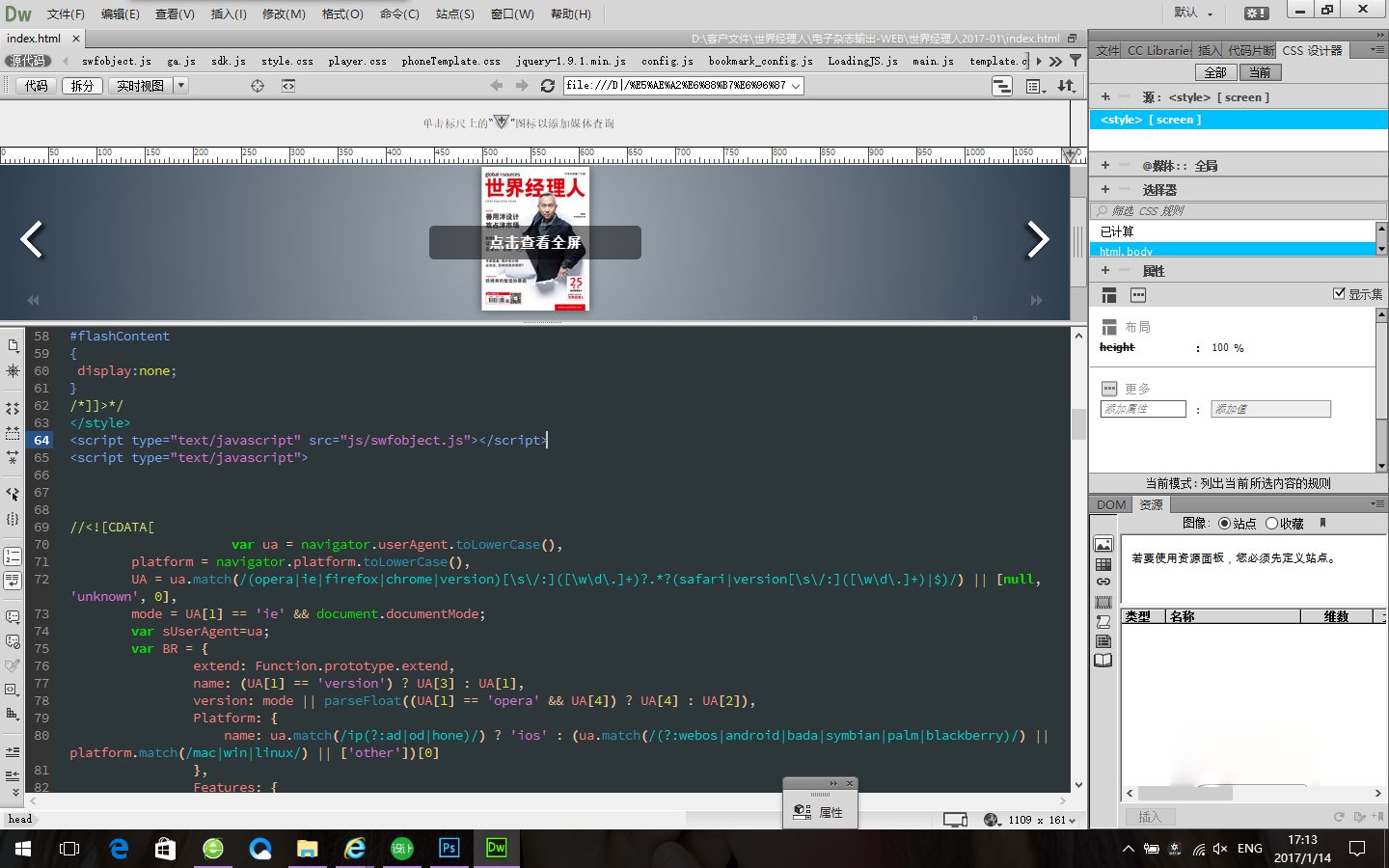
Task: Click the 添加属性 input field
Action: tap(1143, 409)
